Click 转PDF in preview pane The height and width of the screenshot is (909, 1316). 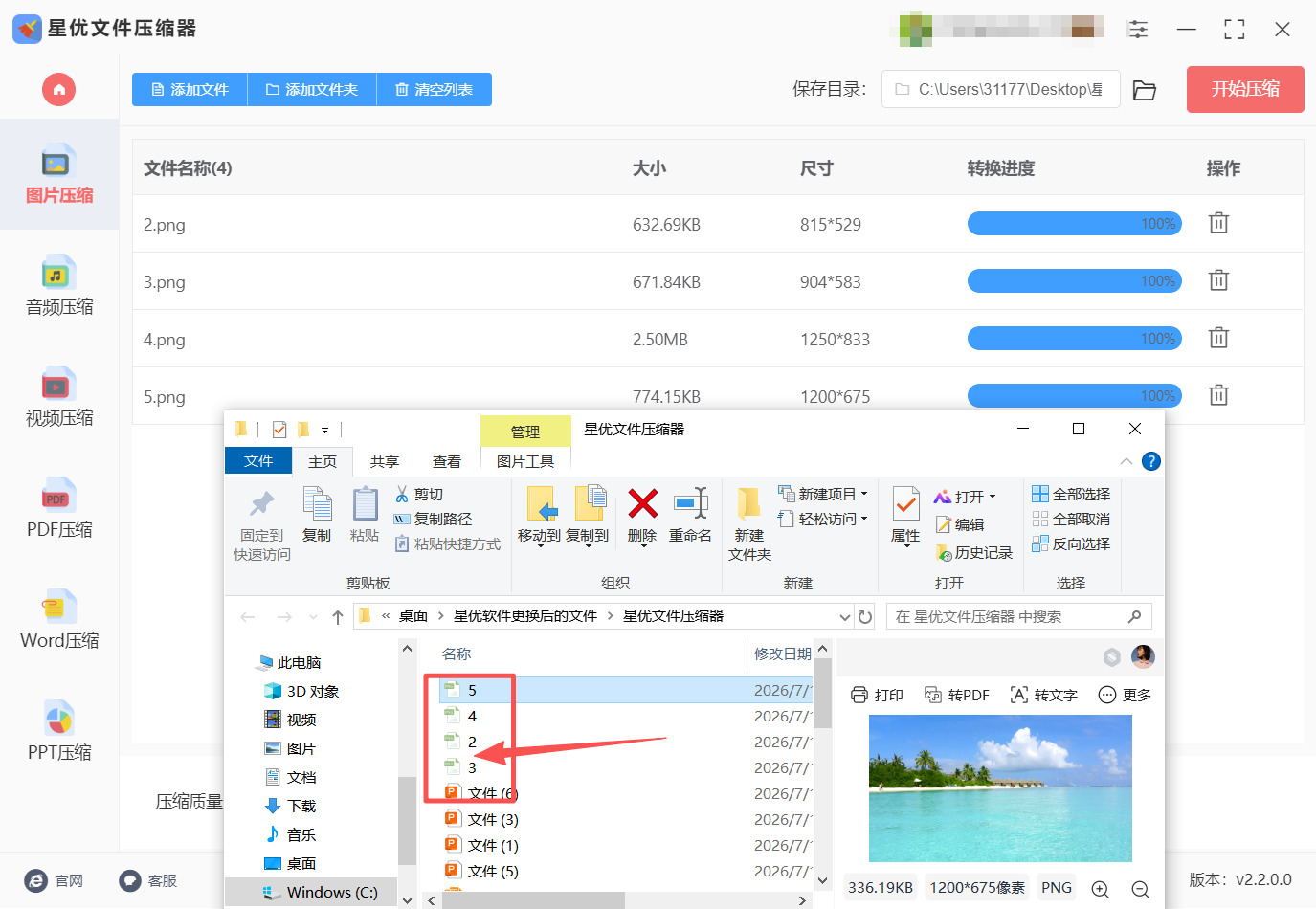pyautogui.click(x=956, y=695)
